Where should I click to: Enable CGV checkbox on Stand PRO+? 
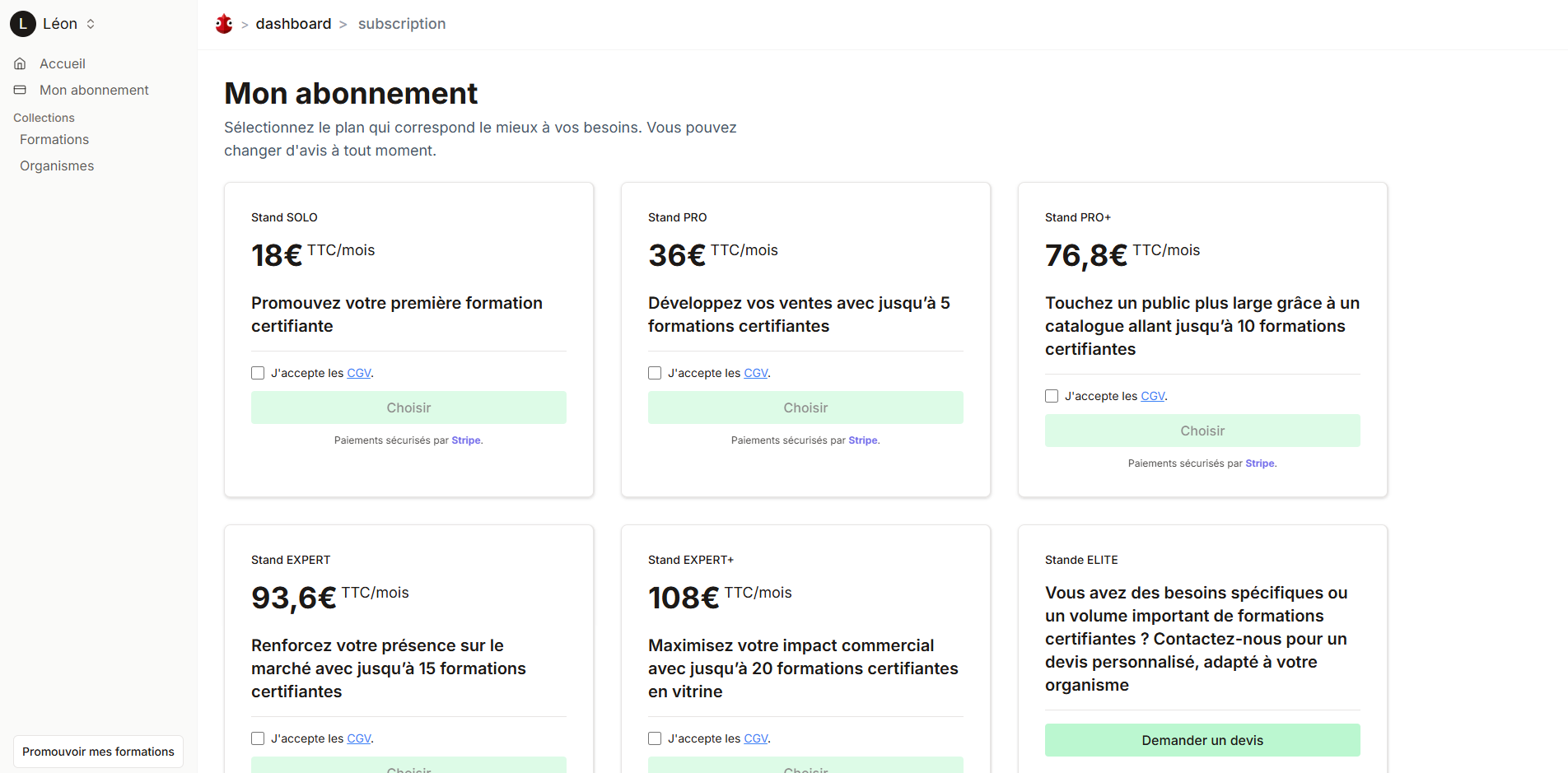(1052, 396)
